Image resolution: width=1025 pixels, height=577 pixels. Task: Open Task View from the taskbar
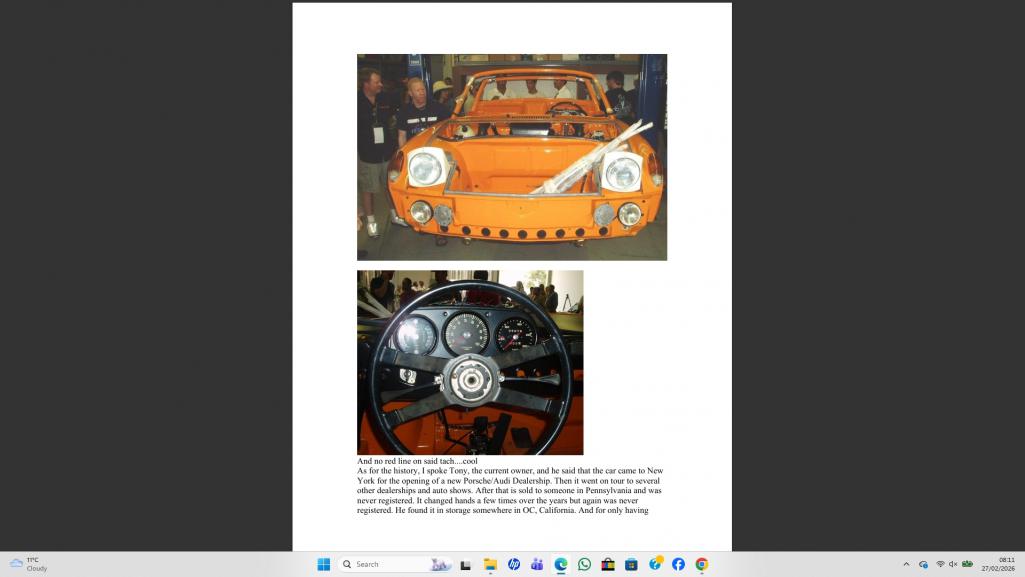[x=465, y=564]
